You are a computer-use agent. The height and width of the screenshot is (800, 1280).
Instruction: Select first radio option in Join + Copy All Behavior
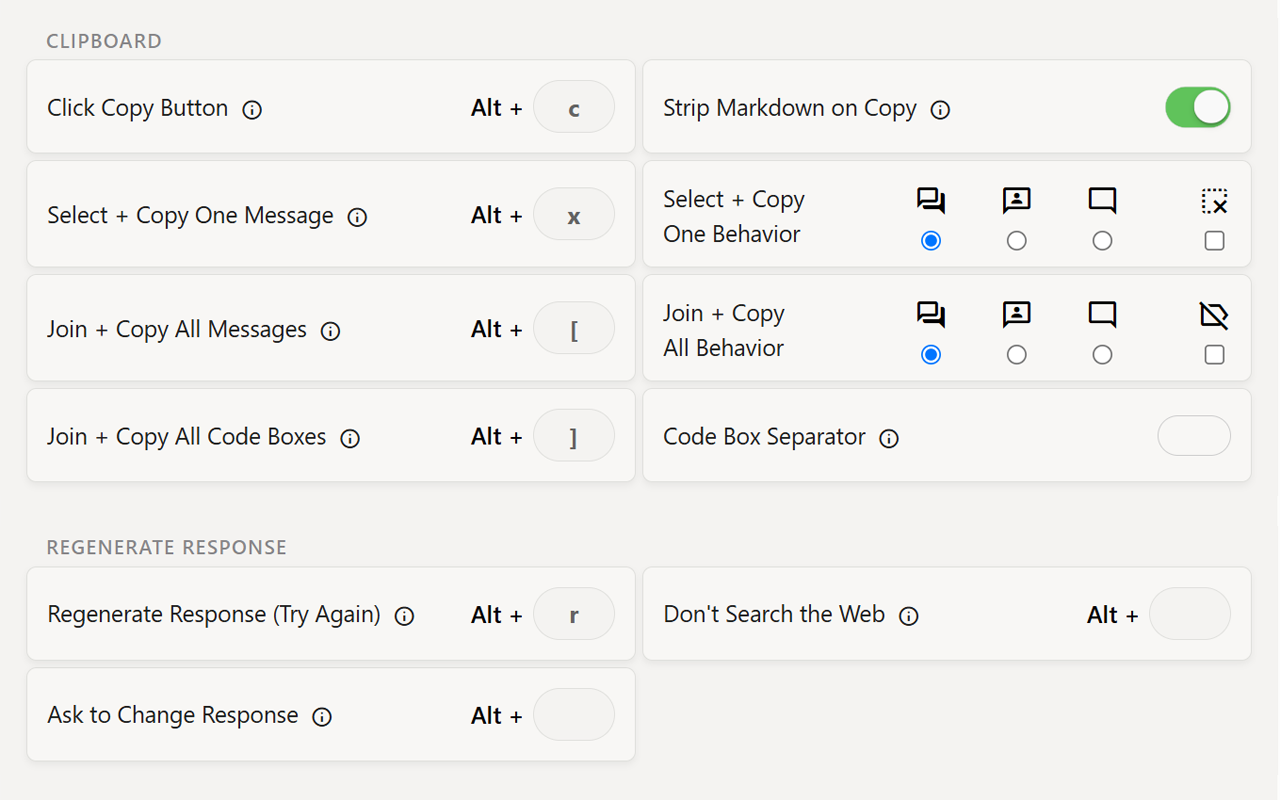coord(931,355)
